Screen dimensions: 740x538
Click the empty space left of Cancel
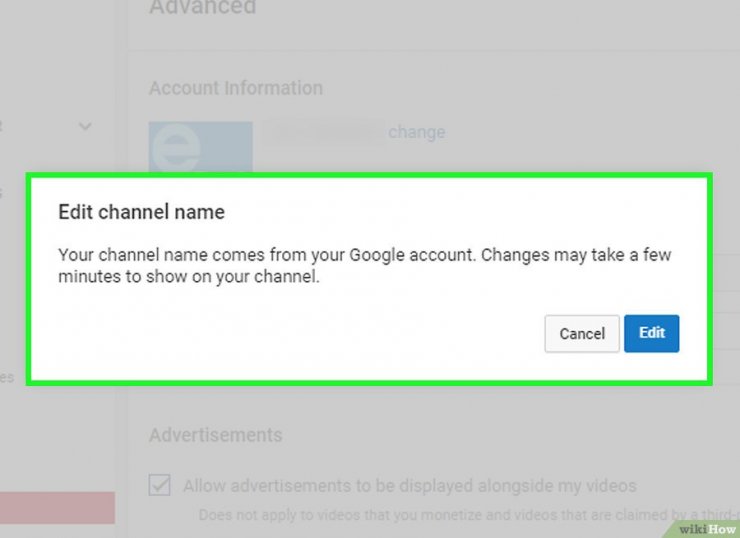coord(300,334)
